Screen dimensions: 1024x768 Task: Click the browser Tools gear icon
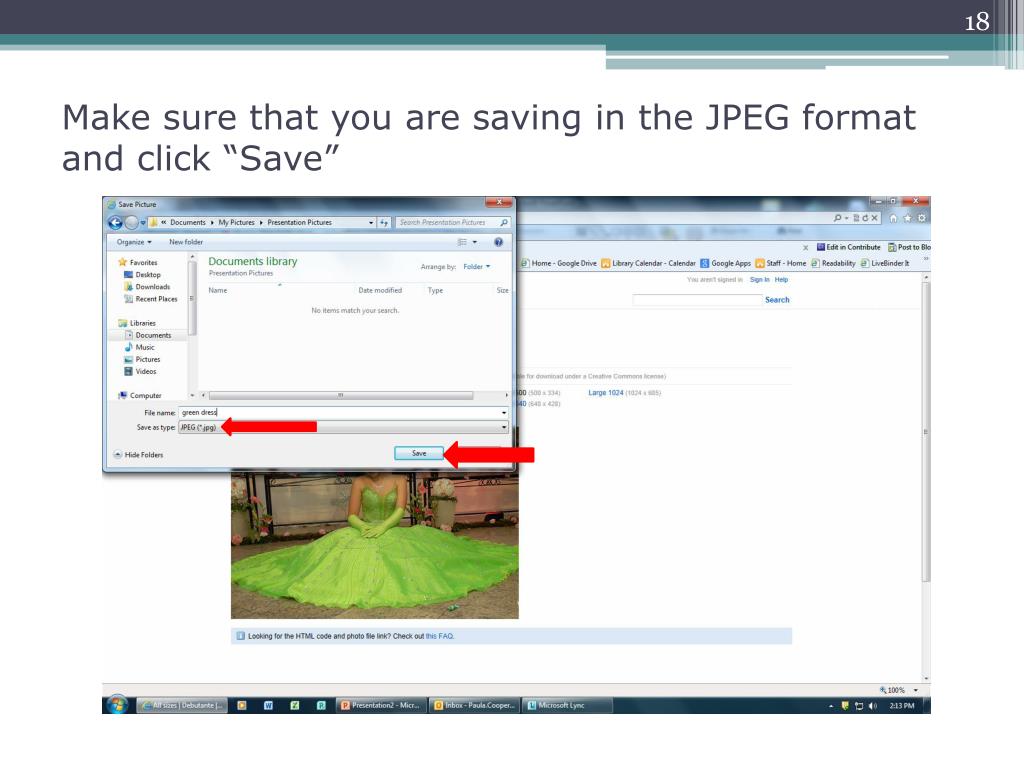click(x=921, y=218)
